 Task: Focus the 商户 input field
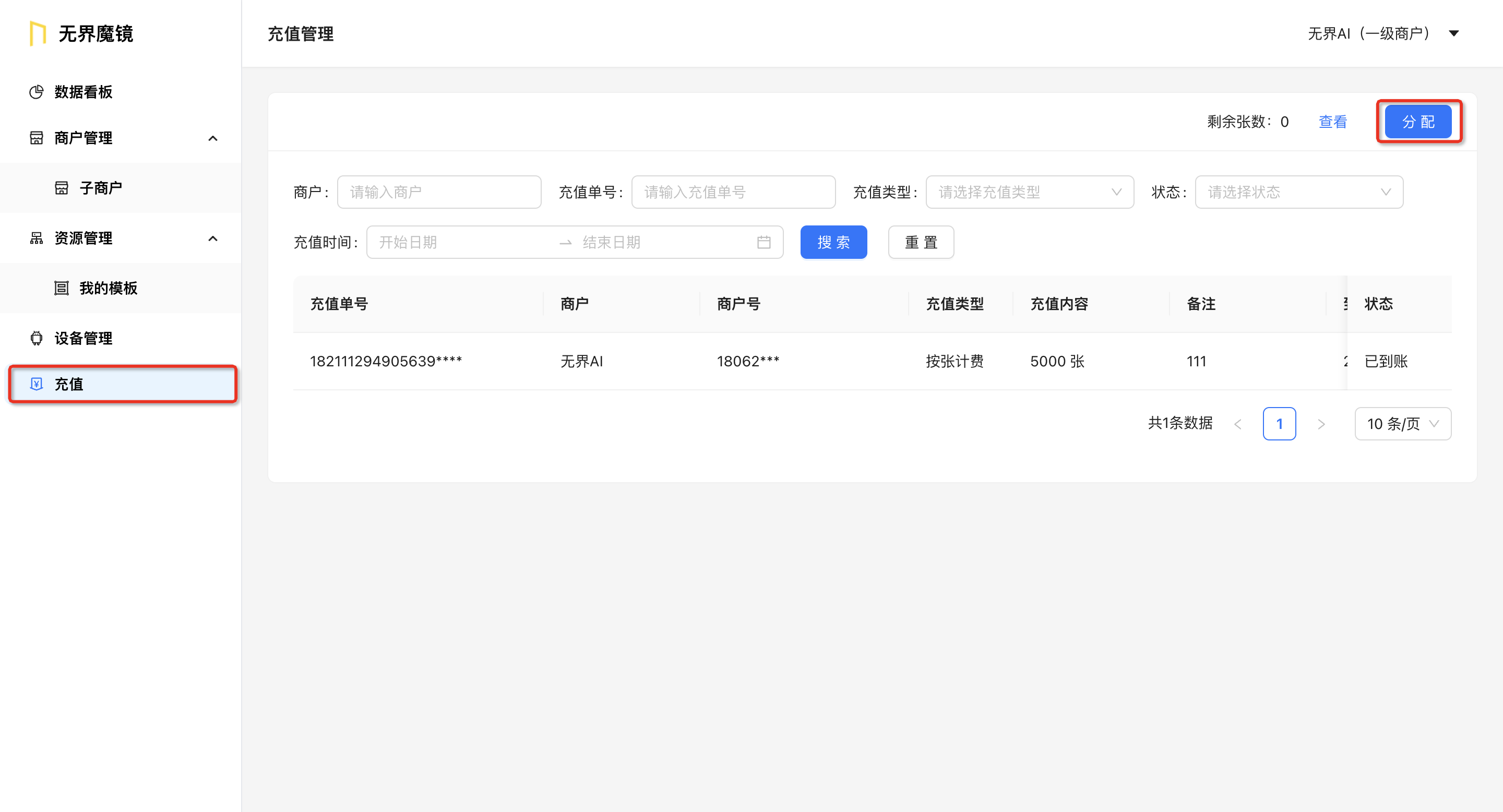pos(439,192)
